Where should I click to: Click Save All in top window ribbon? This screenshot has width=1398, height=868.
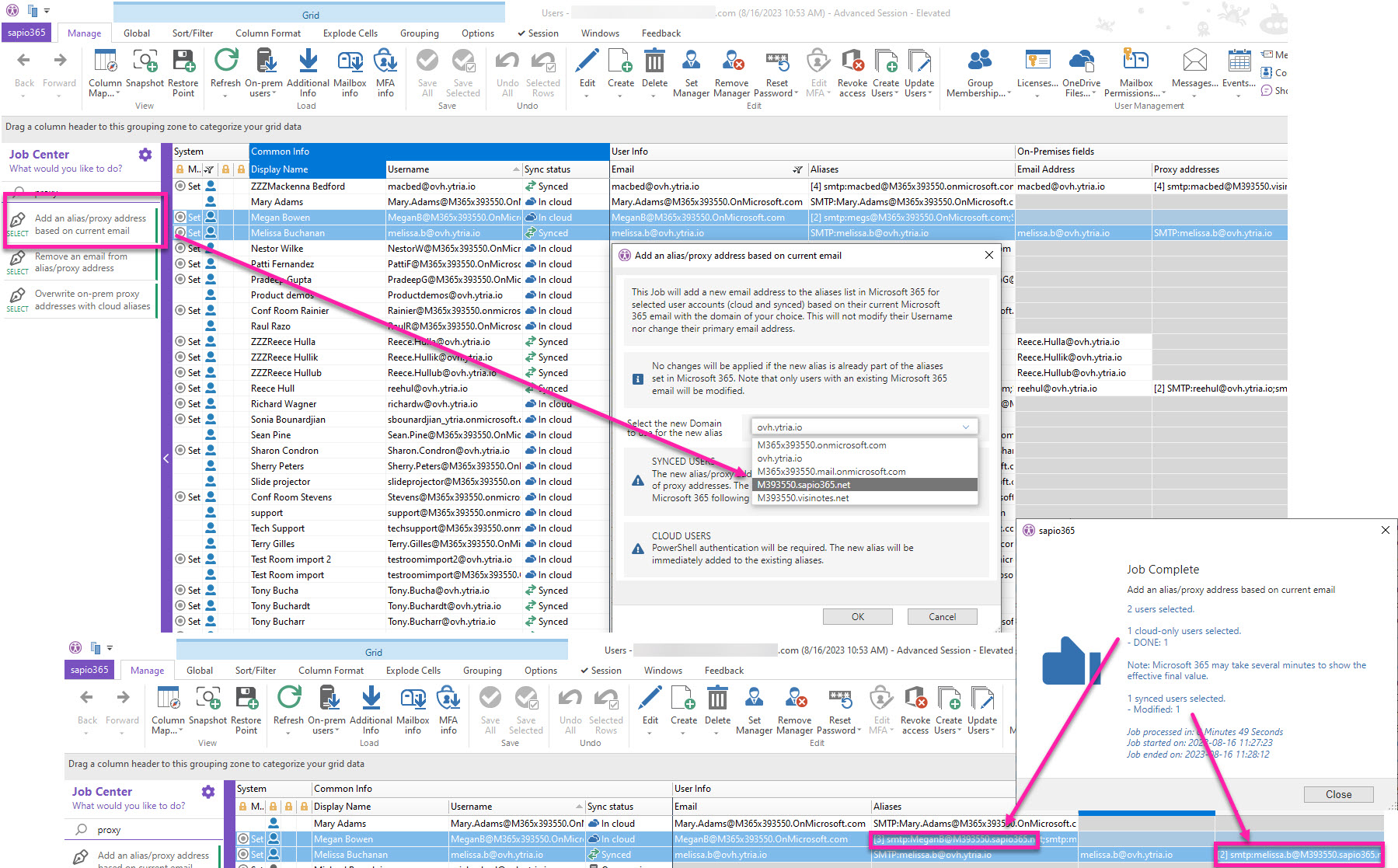pyautogui.click(x=427, y=72)
